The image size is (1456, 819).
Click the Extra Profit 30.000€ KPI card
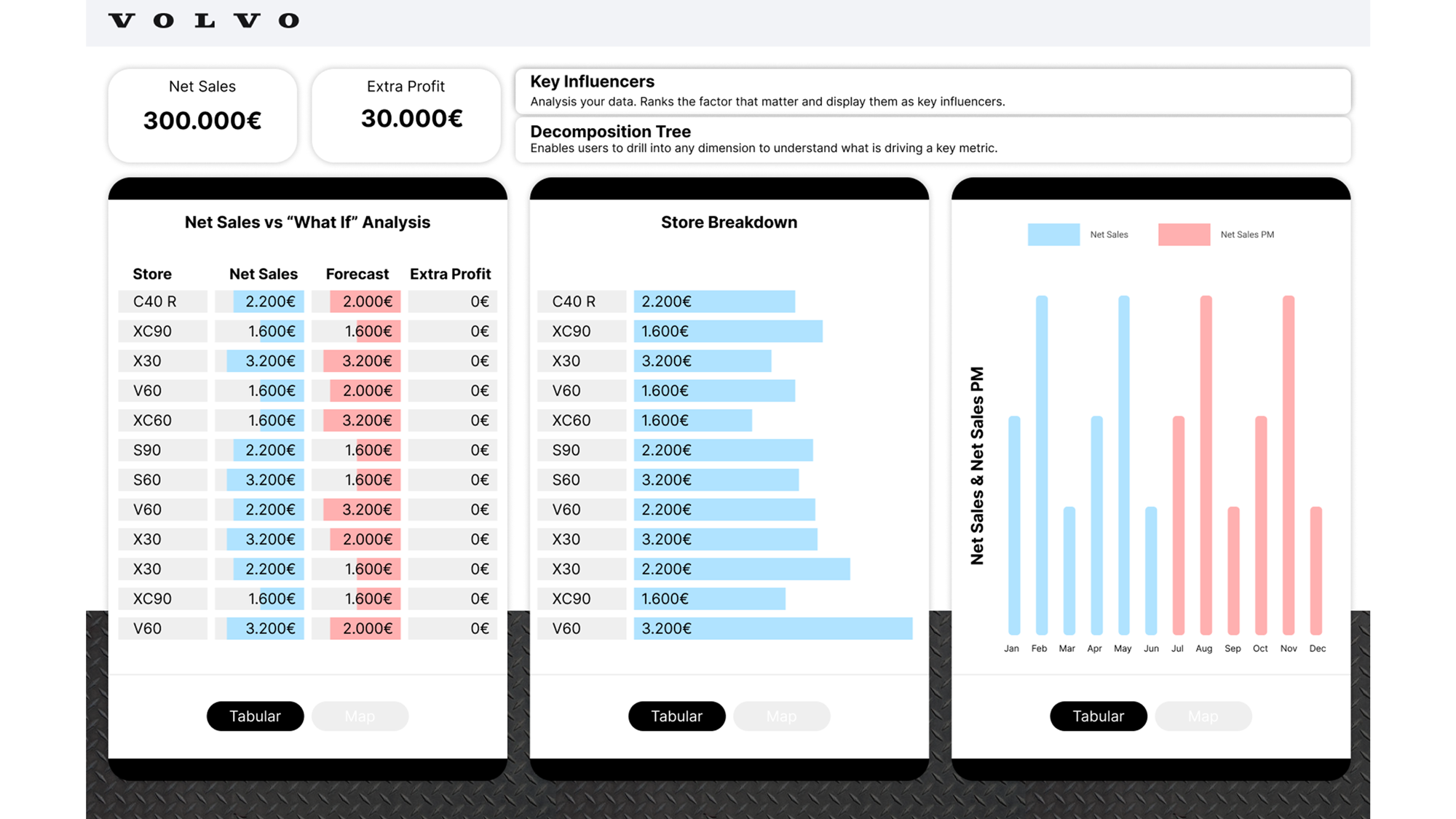[x=405, y=115]
